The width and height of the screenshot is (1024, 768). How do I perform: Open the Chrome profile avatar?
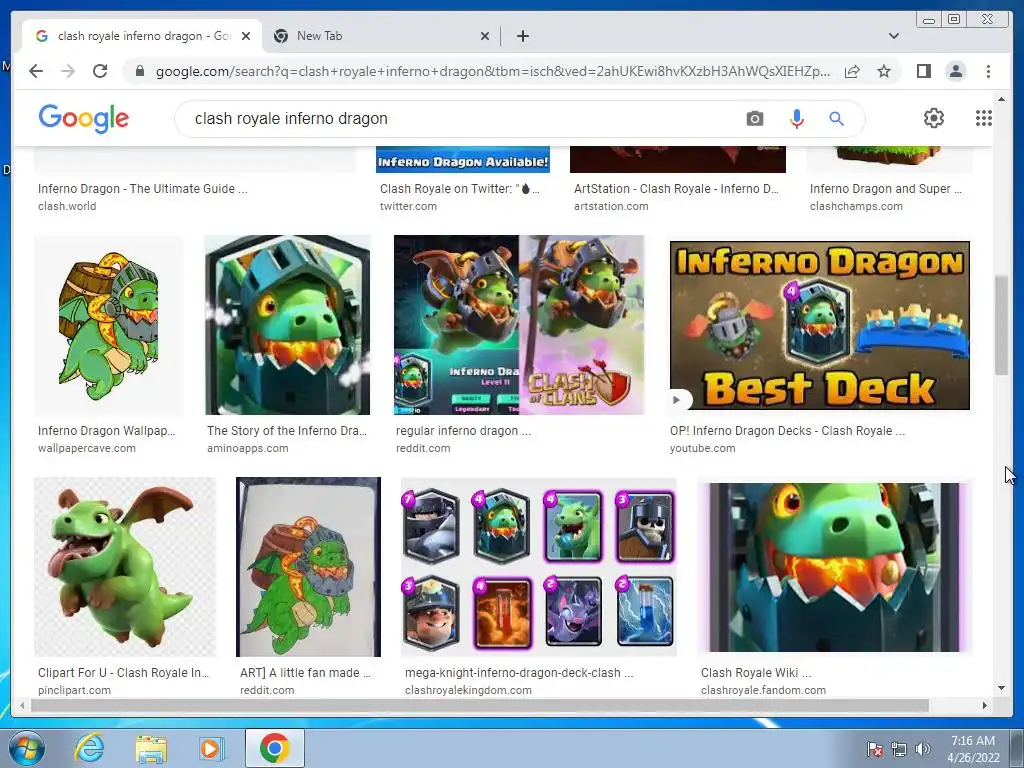955,71
